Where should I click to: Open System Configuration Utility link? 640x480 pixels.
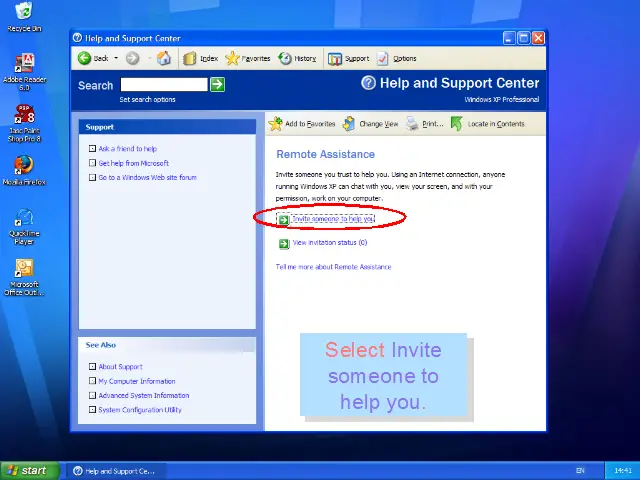140,410
